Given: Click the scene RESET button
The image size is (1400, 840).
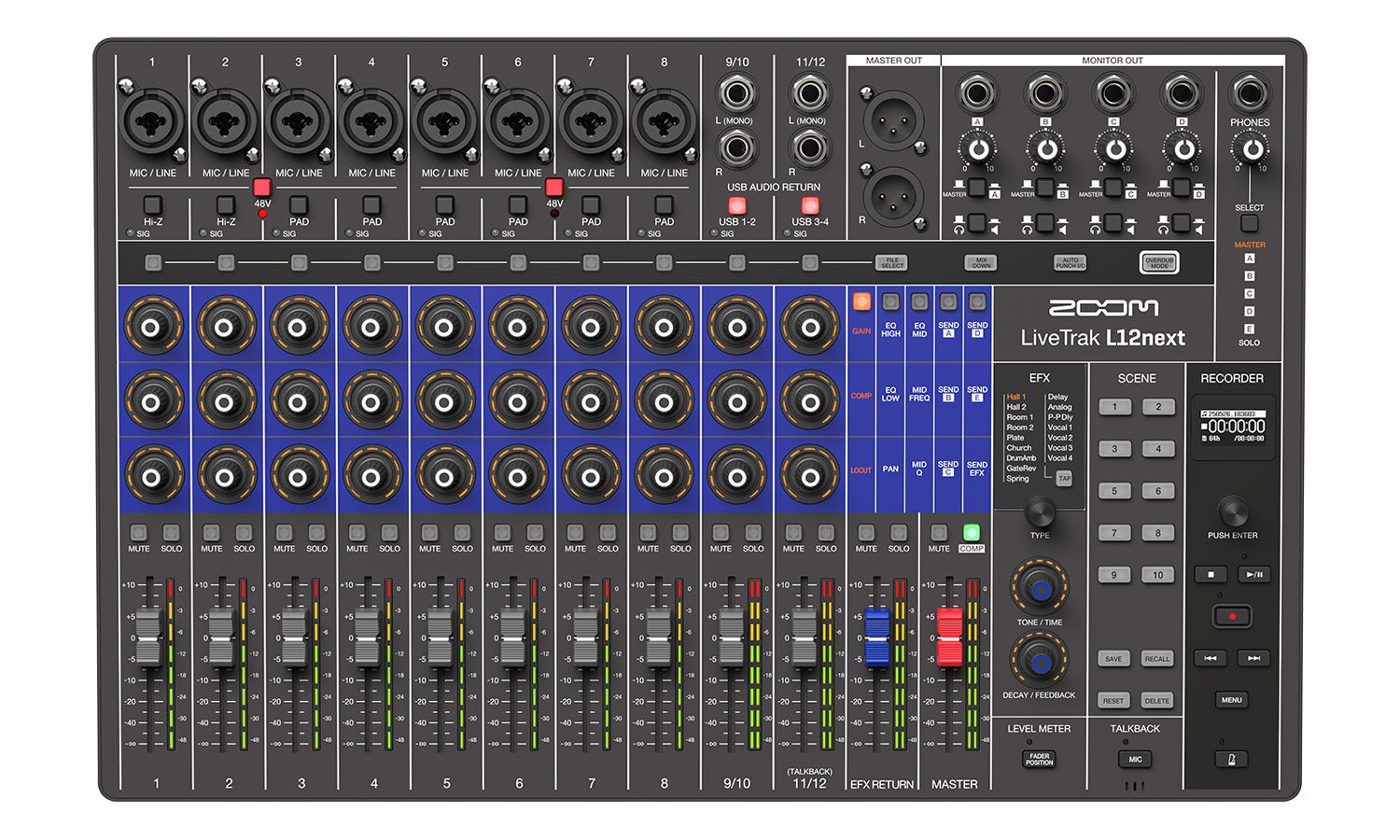Looking at the screenshot, I should tap(1113, 700).
